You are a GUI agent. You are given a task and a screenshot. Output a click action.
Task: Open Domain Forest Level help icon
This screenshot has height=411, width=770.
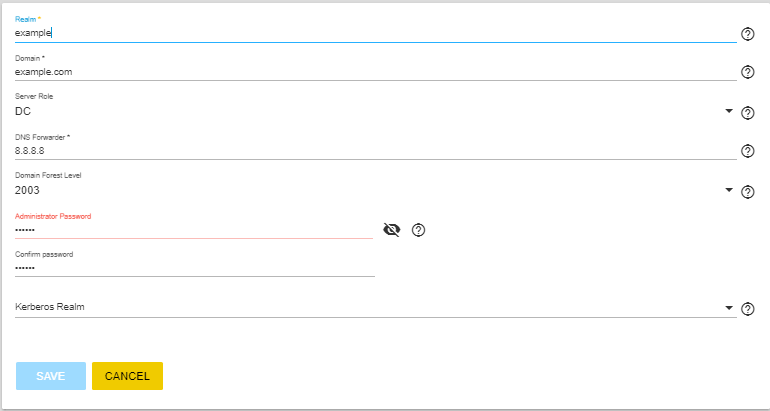click(747, 192)
